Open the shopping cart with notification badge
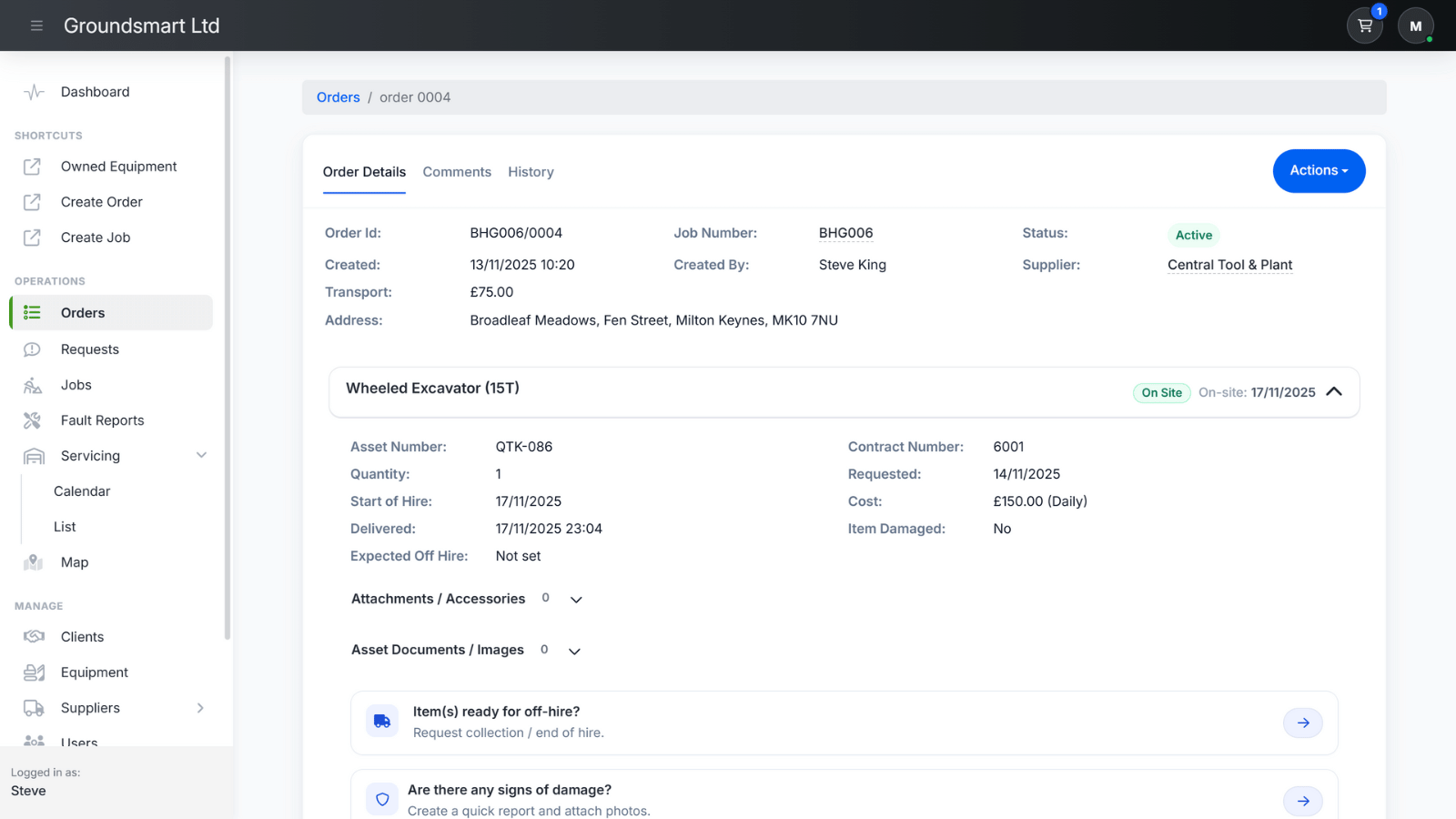This screenshot has height=819, width=1456. pos(1364,25)
